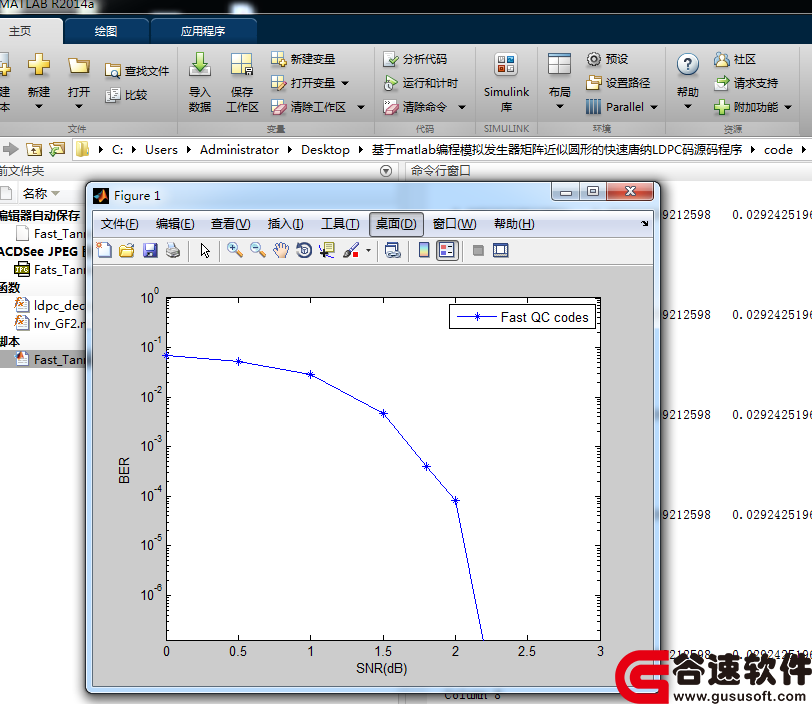Click the Hide Plot Tools icon

pyautogui.click(x=478, y=251)
